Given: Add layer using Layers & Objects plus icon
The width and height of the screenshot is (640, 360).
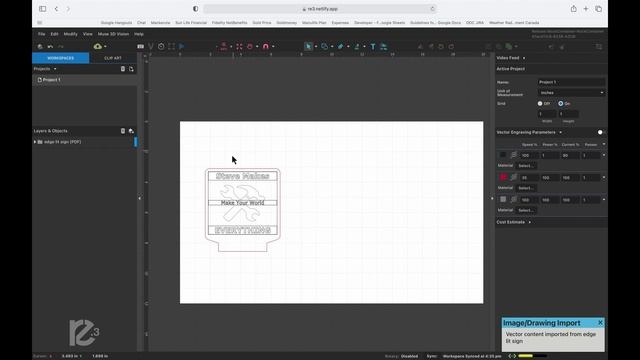Looking at the screenshot, I should coord(131,131).
